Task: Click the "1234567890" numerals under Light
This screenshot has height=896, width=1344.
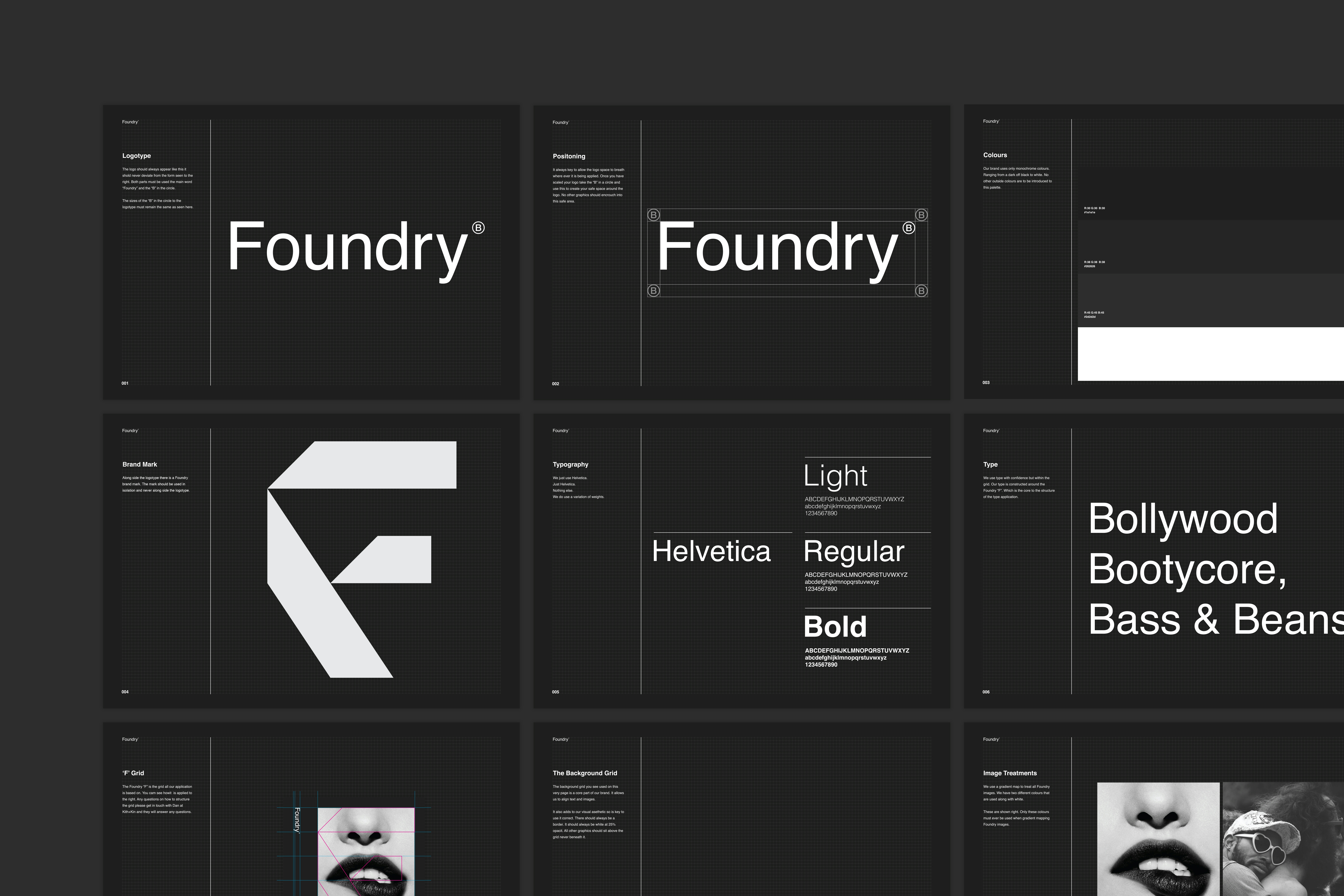Action: [821, 513]
